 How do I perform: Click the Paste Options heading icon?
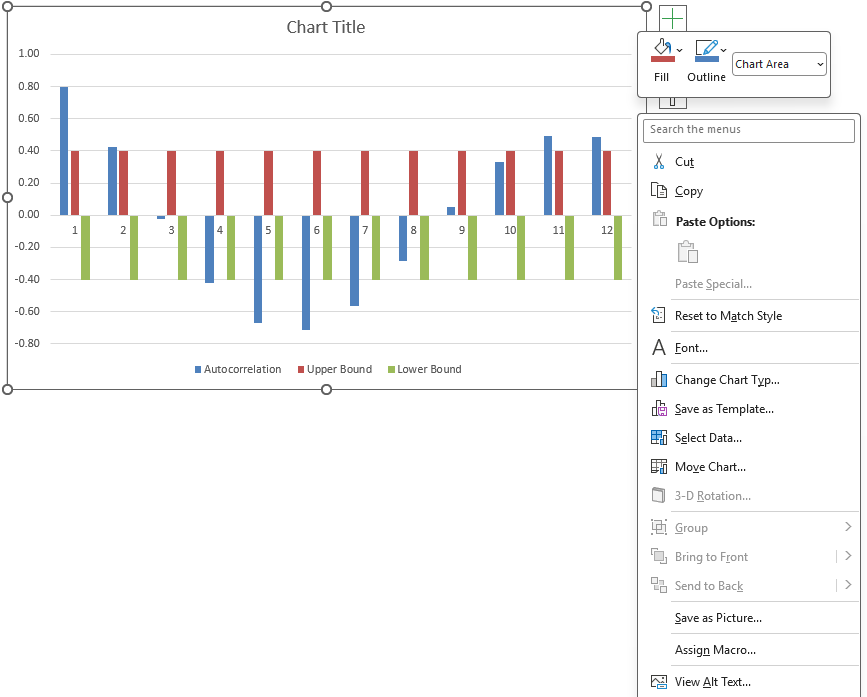coord(660,218)
